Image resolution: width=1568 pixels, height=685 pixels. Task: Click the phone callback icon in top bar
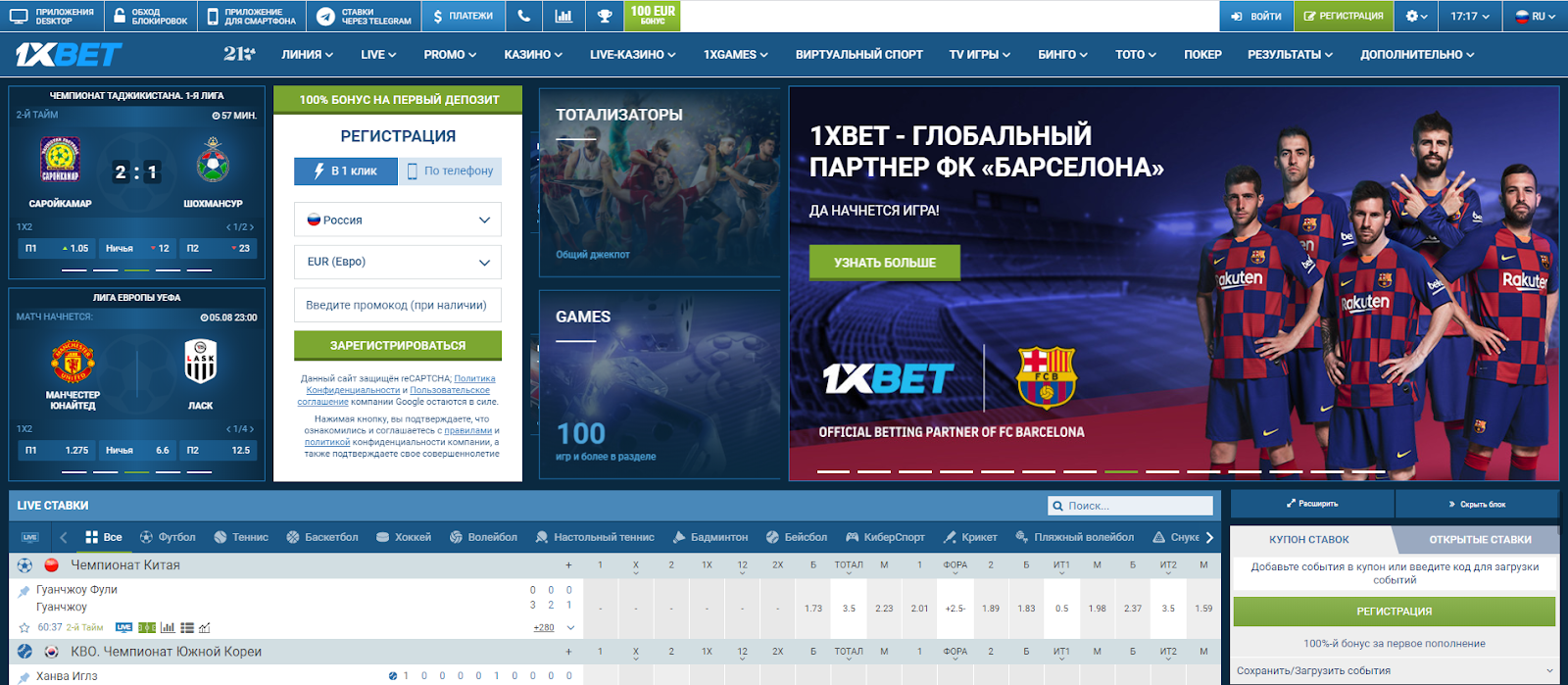524,16
